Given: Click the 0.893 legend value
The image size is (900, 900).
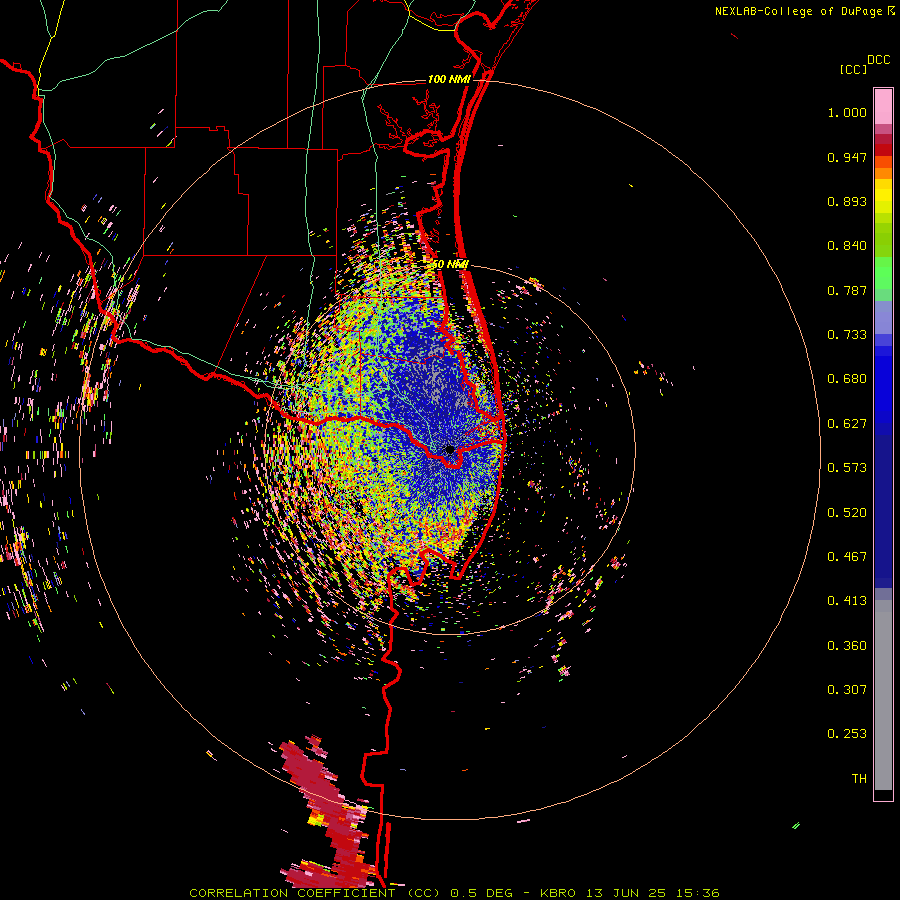Looking at the screenshot, I should (x=847, y=201).
